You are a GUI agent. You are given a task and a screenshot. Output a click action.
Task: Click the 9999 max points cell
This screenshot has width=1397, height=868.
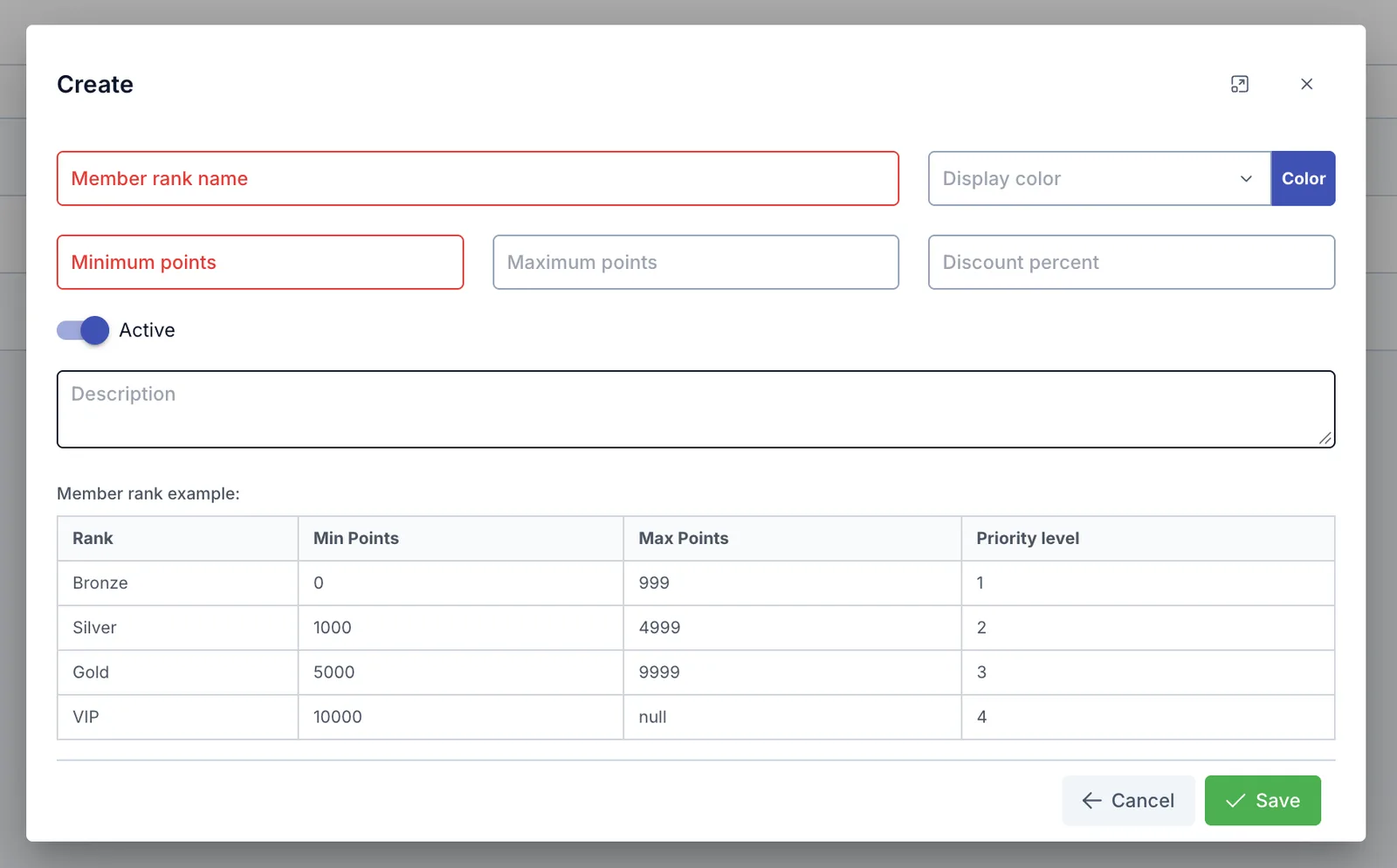click(793, 672)
